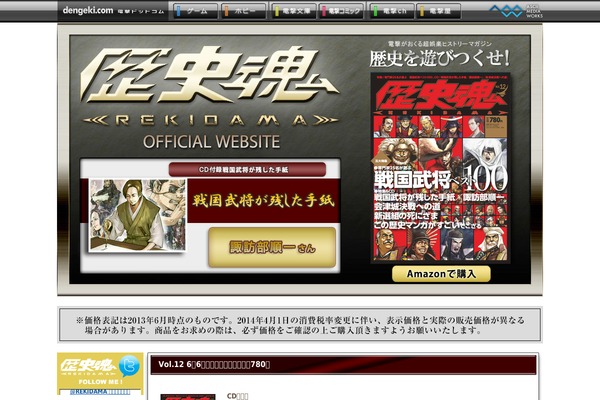The width and height of the screenshot is (600, 400).
Task: Open the ゲーム navigation tab
Action: point(196,11)
